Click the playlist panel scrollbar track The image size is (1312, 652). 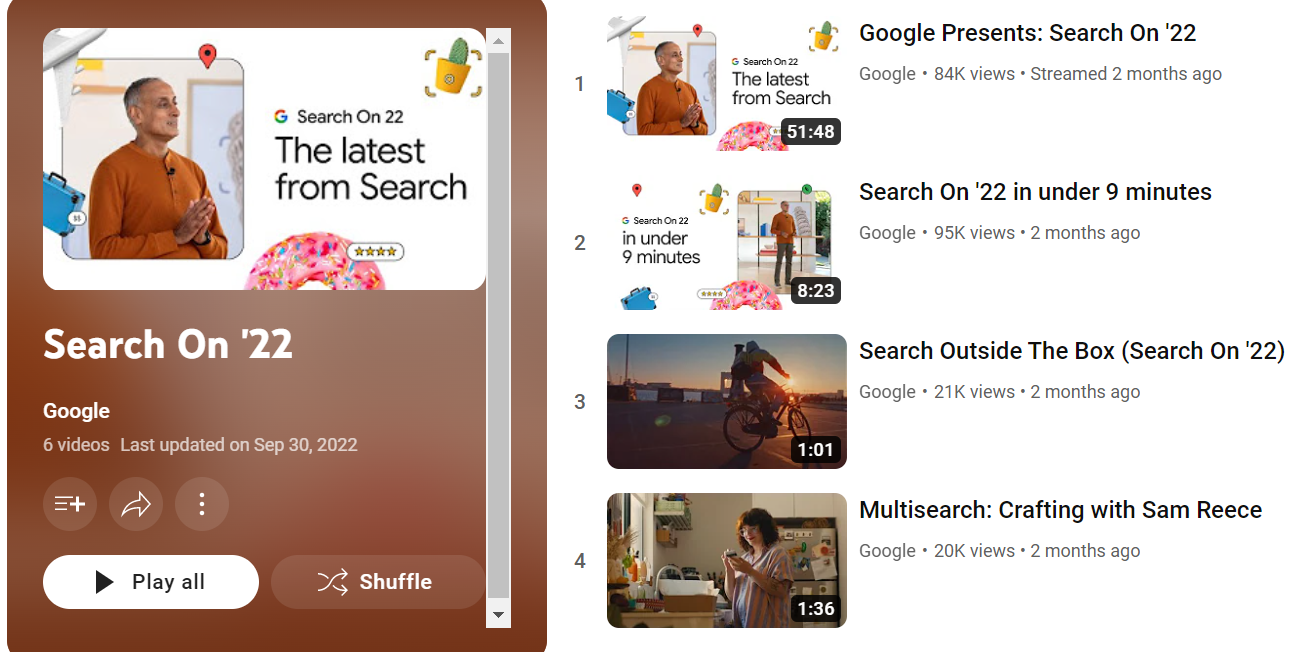498,327
